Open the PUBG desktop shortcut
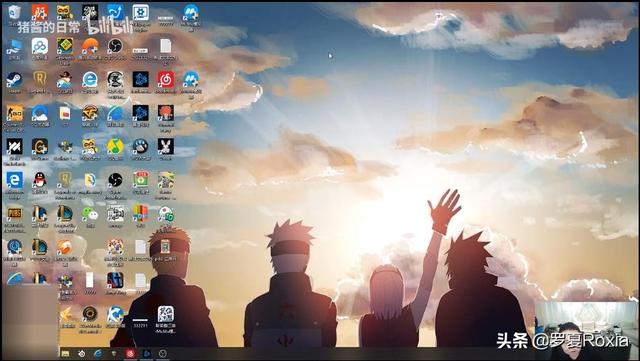Viewport: 640px width, 361px height. click(x=14, y=214)
